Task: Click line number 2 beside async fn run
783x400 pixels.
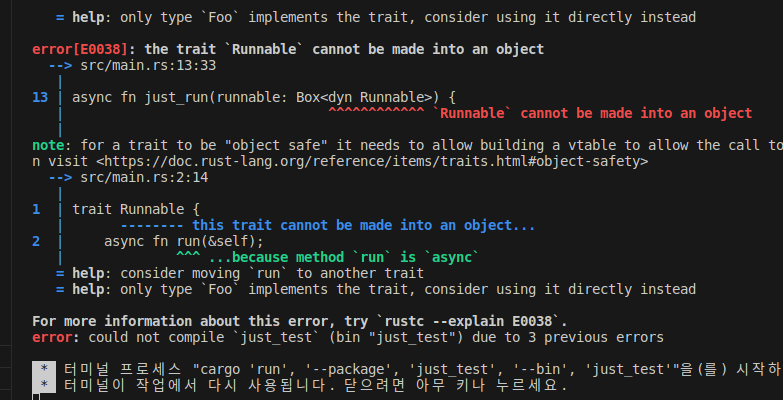Action: point(36,241)
